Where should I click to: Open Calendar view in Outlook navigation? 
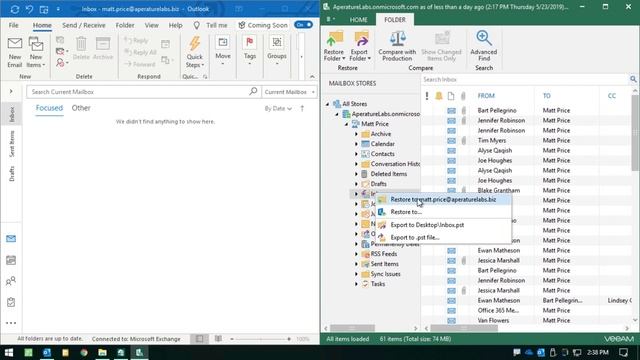pyautogui.click(x=11, y=260)
